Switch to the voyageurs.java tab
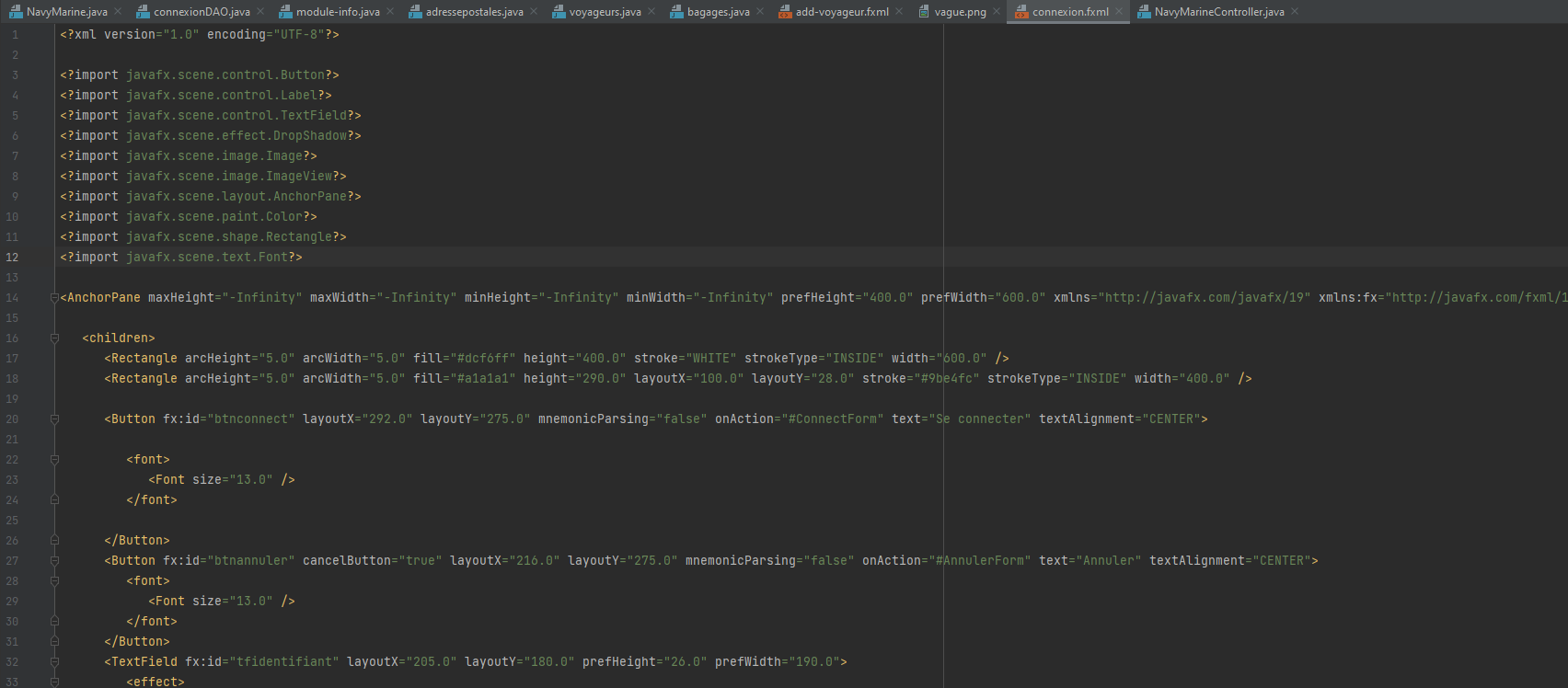The width and height of the screenshot is (1568, 688). pos(605,12)
